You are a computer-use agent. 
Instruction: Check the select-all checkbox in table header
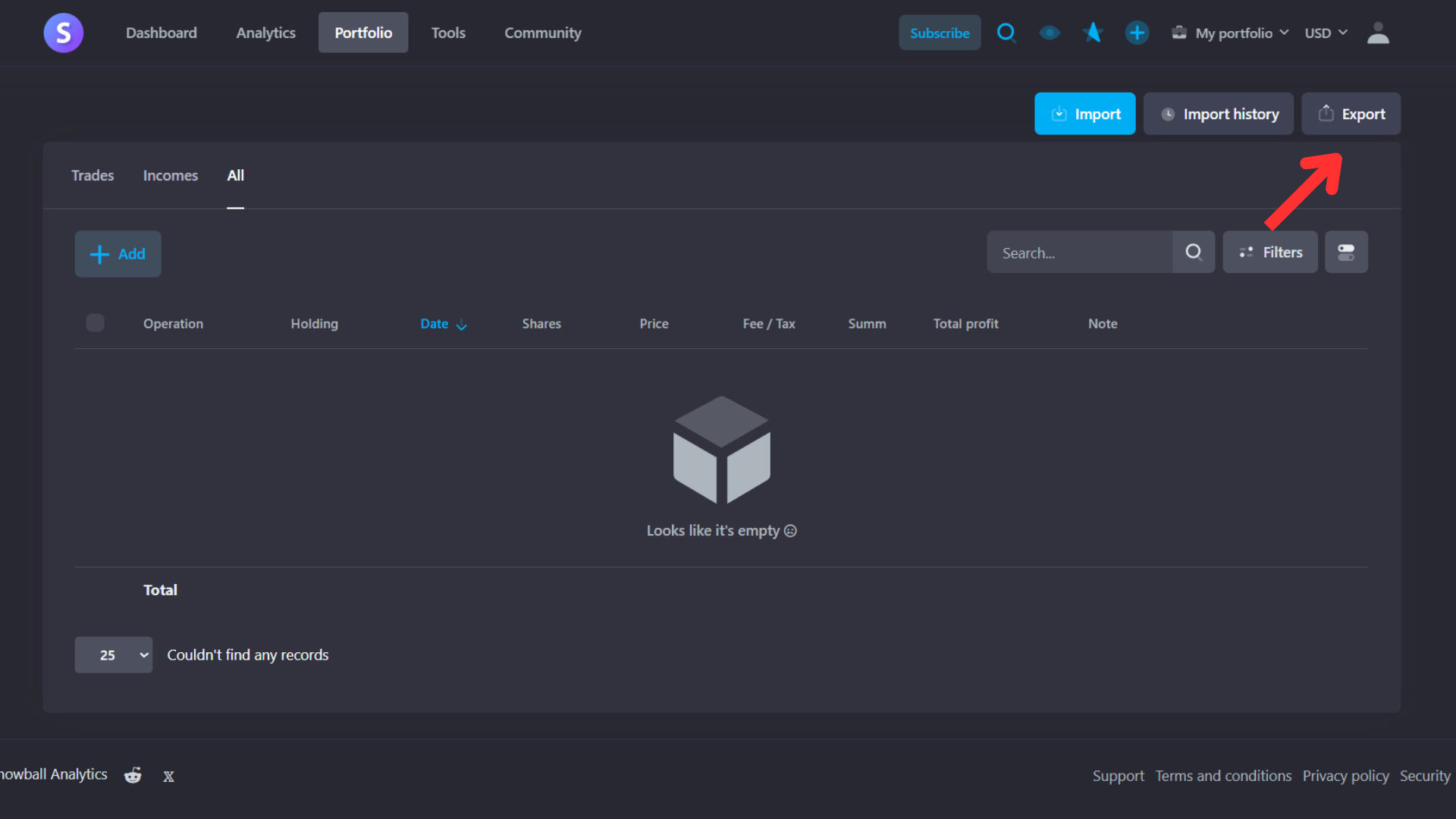coord(95,323)
